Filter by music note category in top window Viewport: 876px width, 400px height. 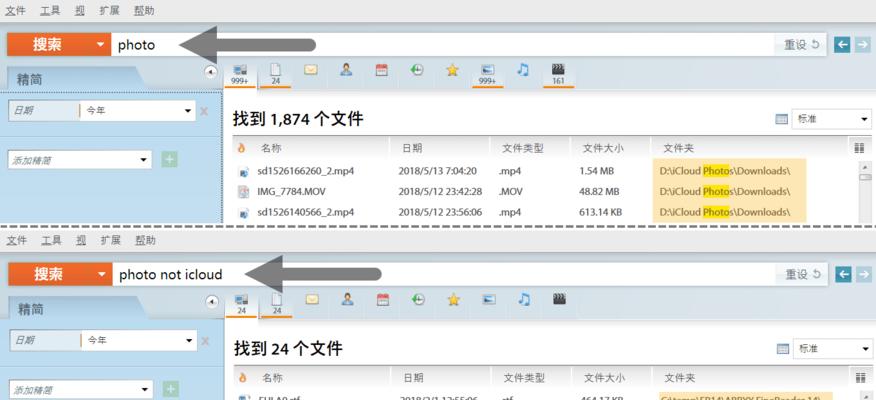tap(523, 70)
